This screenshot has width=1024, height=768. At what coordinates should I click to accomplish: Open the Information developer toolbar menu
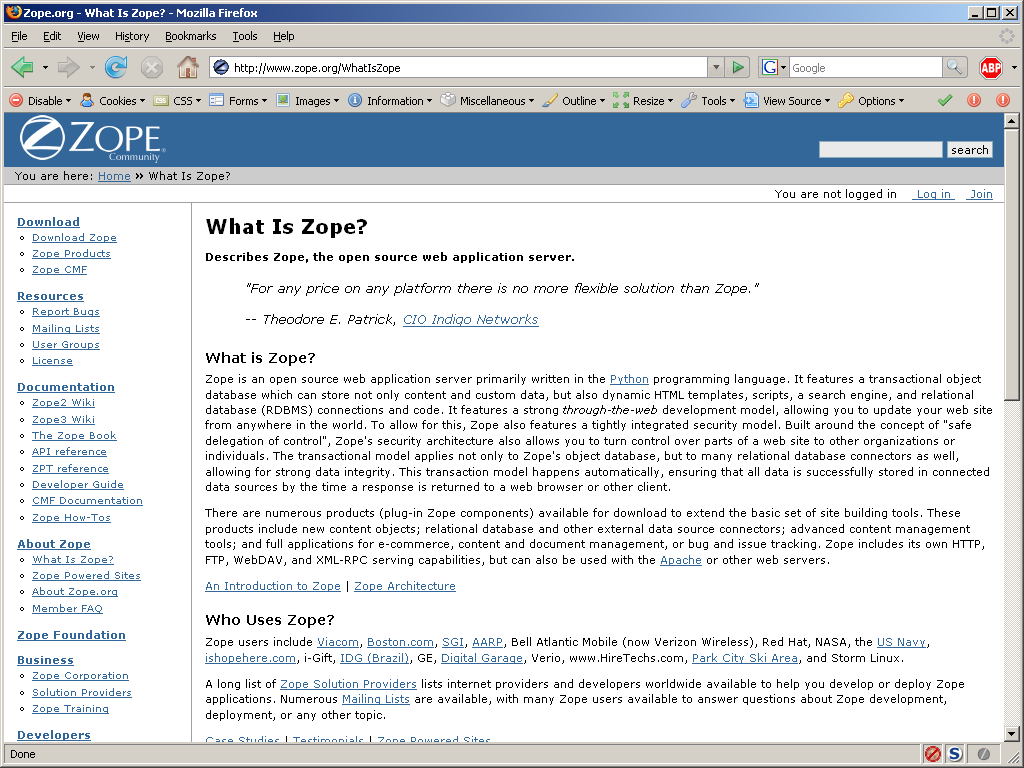390,101
